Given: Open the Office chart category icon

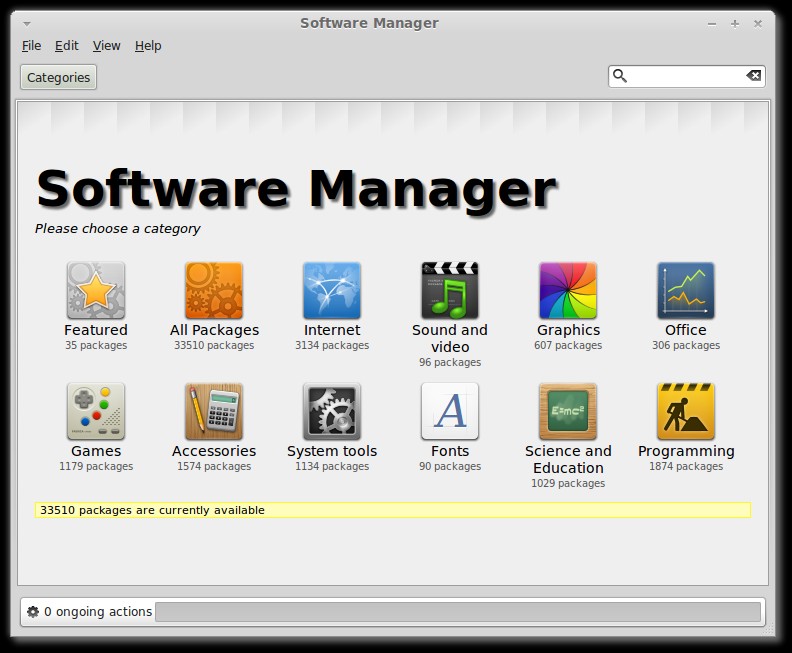Looking at the screenshot, I should 686,290.
